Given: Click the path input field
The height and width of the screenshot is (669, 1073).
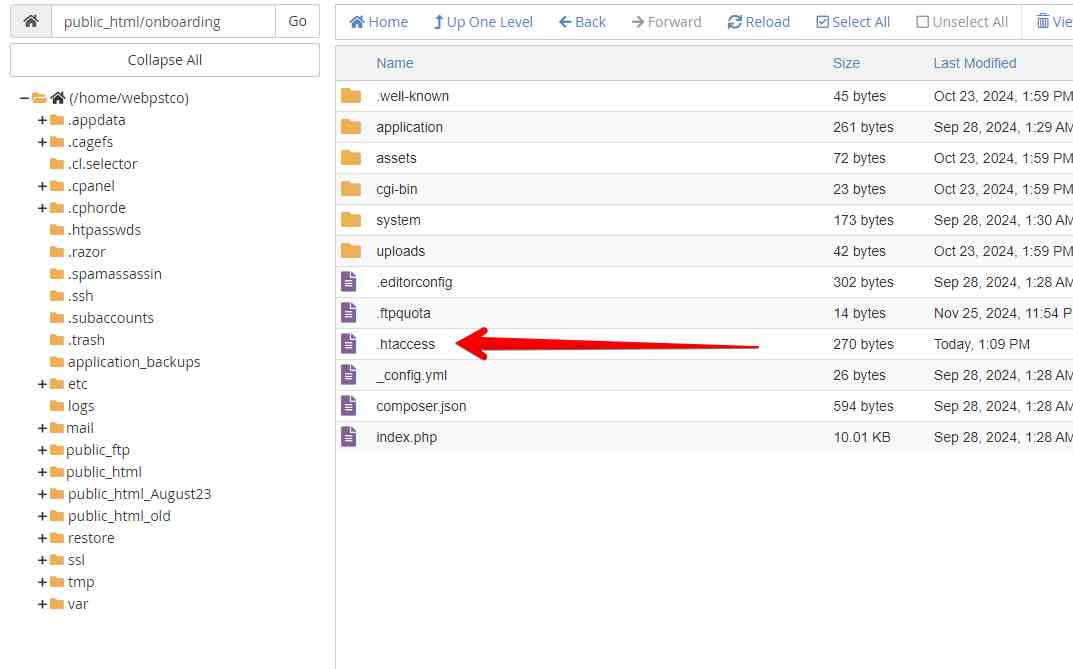Looking at the screenshot, I should (162, 21).
